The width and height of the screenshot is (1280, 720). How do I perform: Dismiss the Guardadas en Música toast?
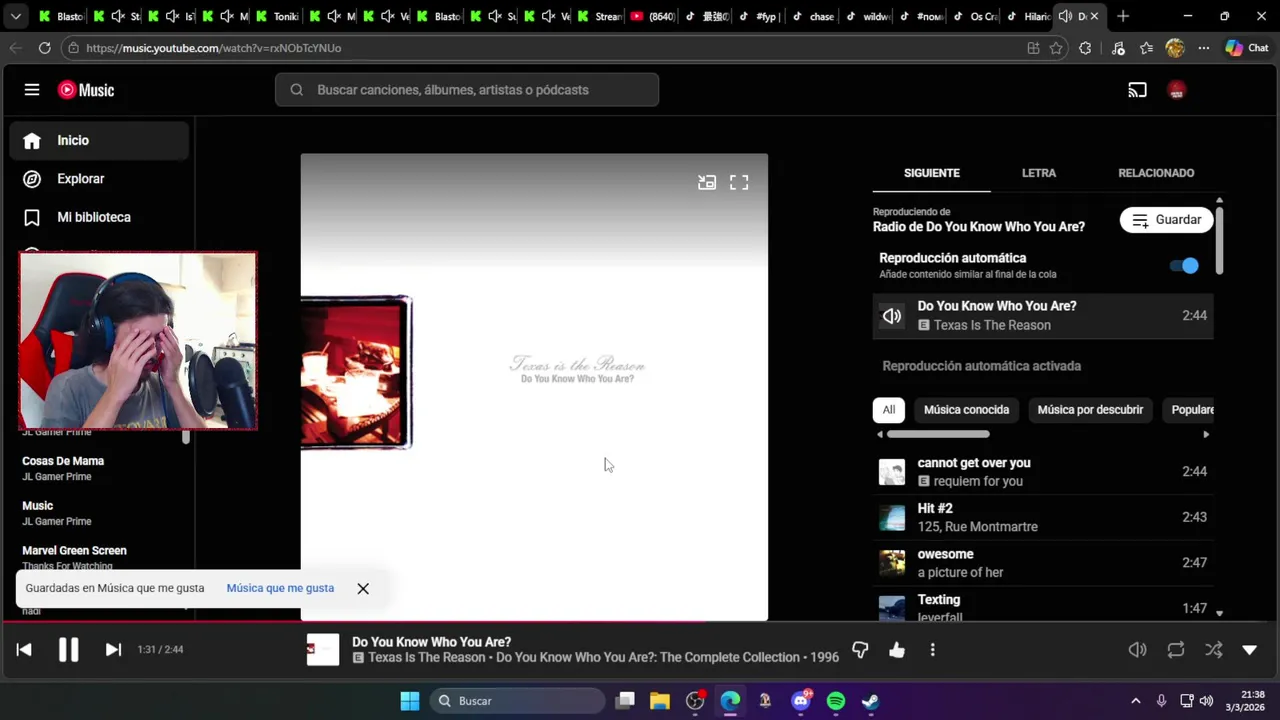363,589
